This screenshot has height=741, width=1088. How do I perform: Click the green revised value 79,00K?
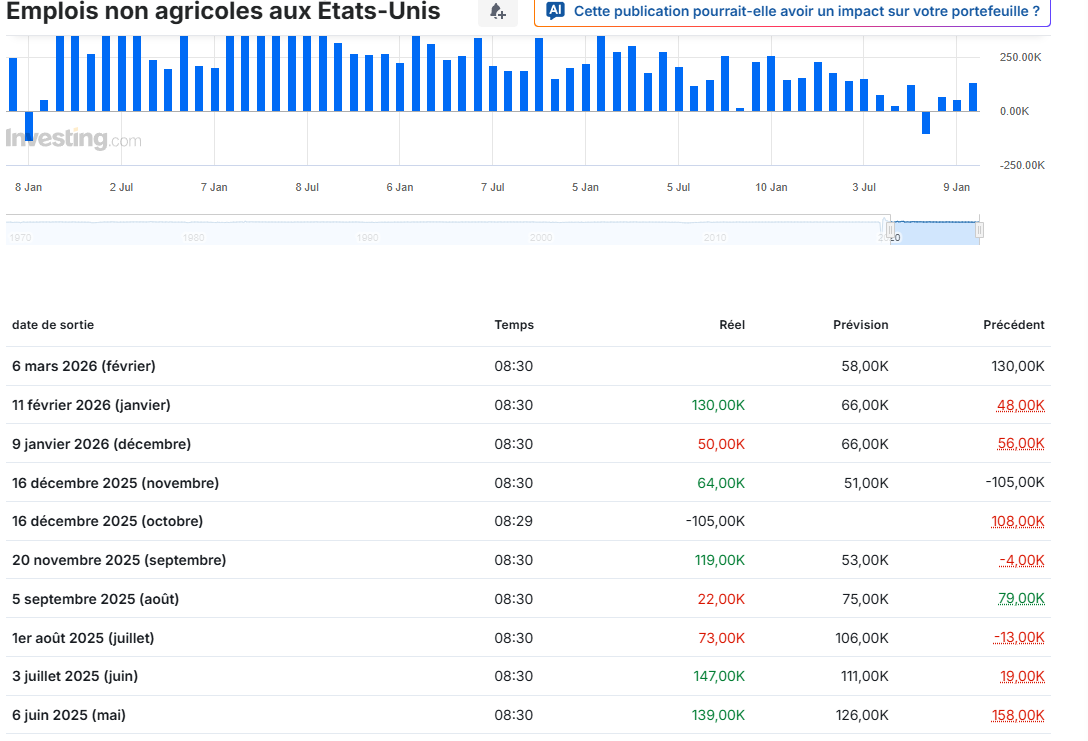coord(1021,598)
